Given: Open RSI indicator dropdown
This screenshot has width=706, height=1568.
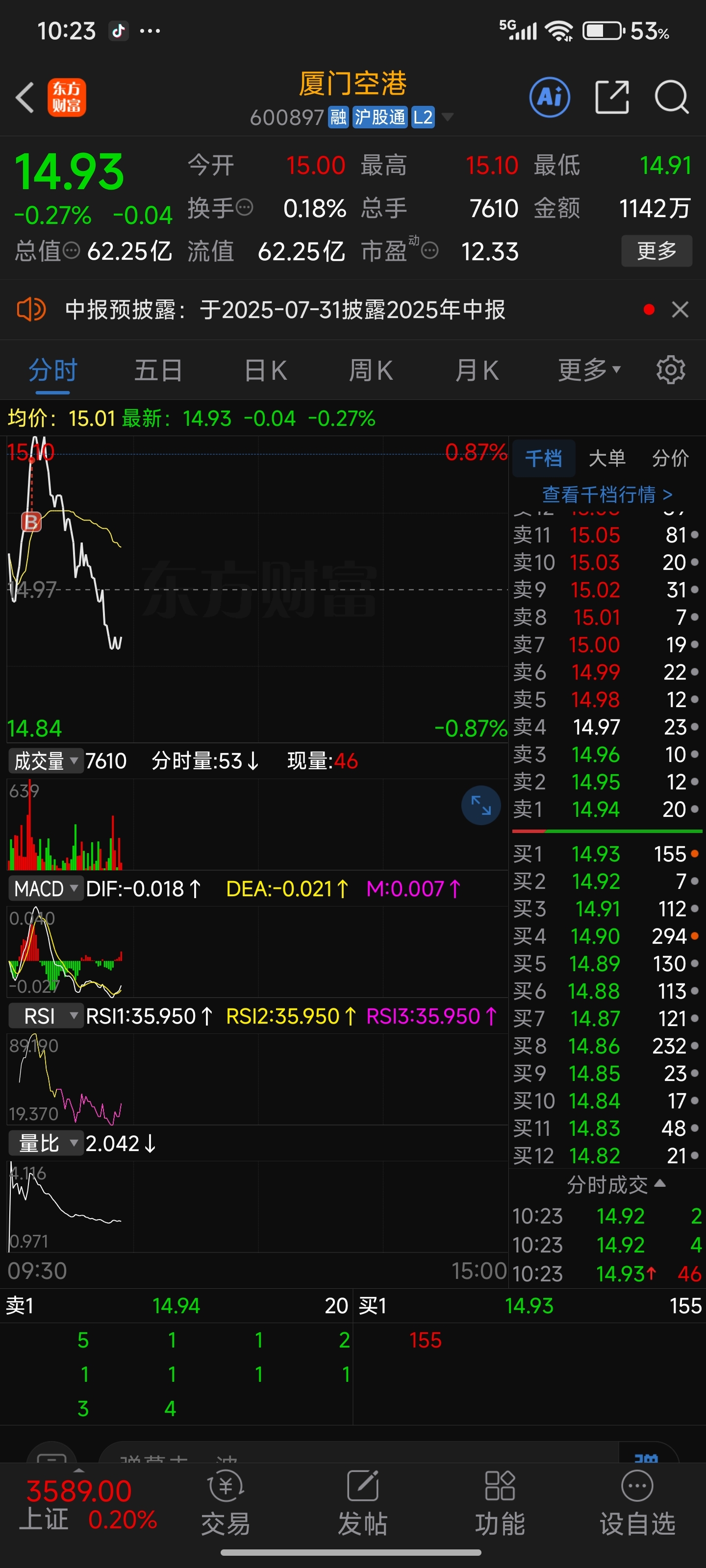Looking at the screenshot, I should (46, 1016).
